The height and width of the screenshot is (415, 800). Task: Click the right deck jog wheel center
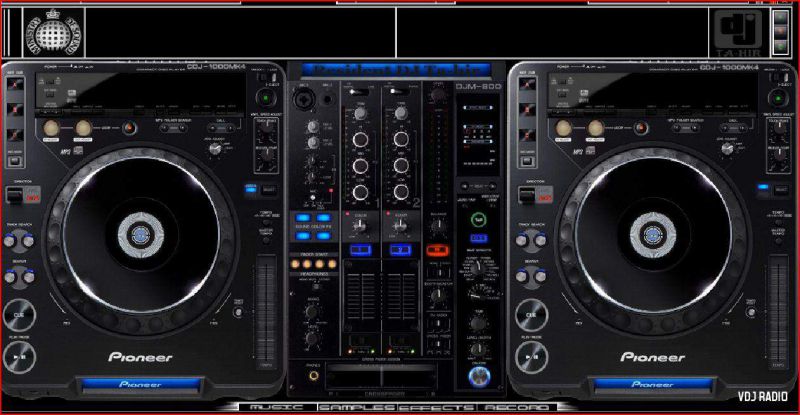(653, 235)
